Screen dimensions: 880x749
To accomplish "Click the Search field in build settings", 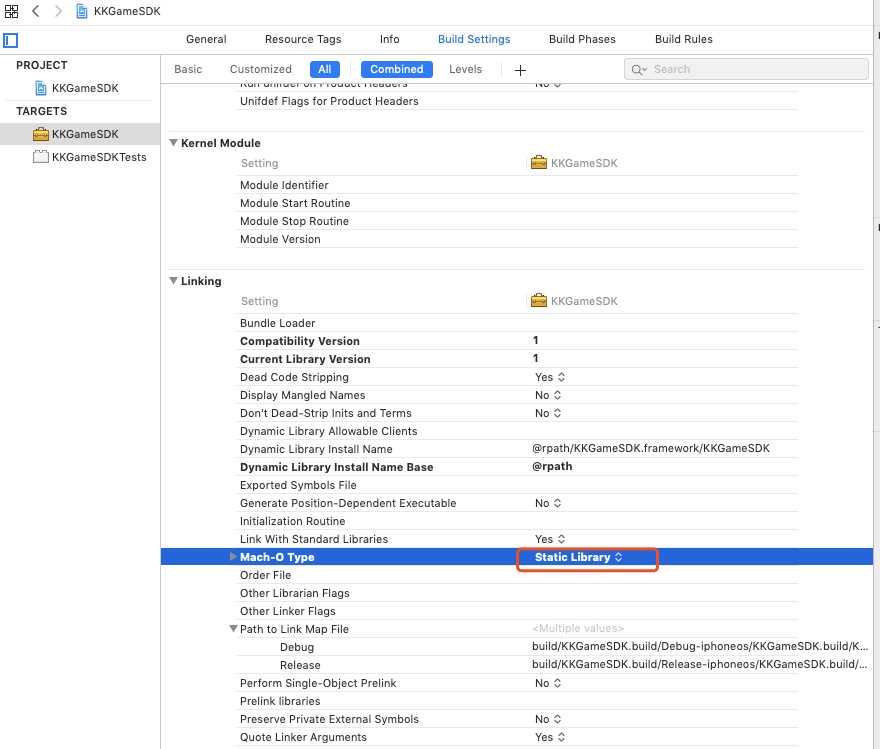I will 746,70.
